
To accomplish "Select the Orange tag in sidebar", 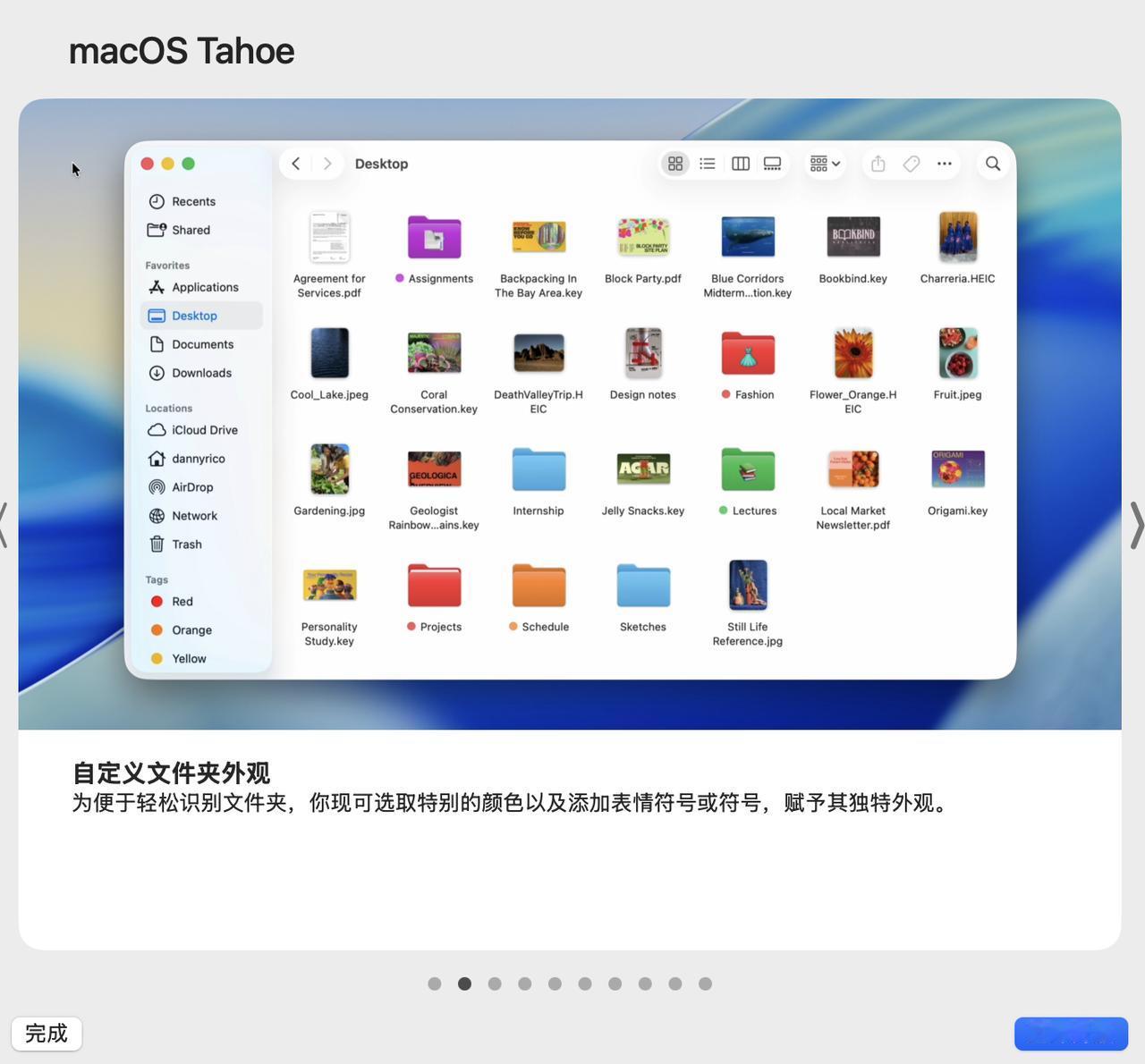I will (201, 630).
